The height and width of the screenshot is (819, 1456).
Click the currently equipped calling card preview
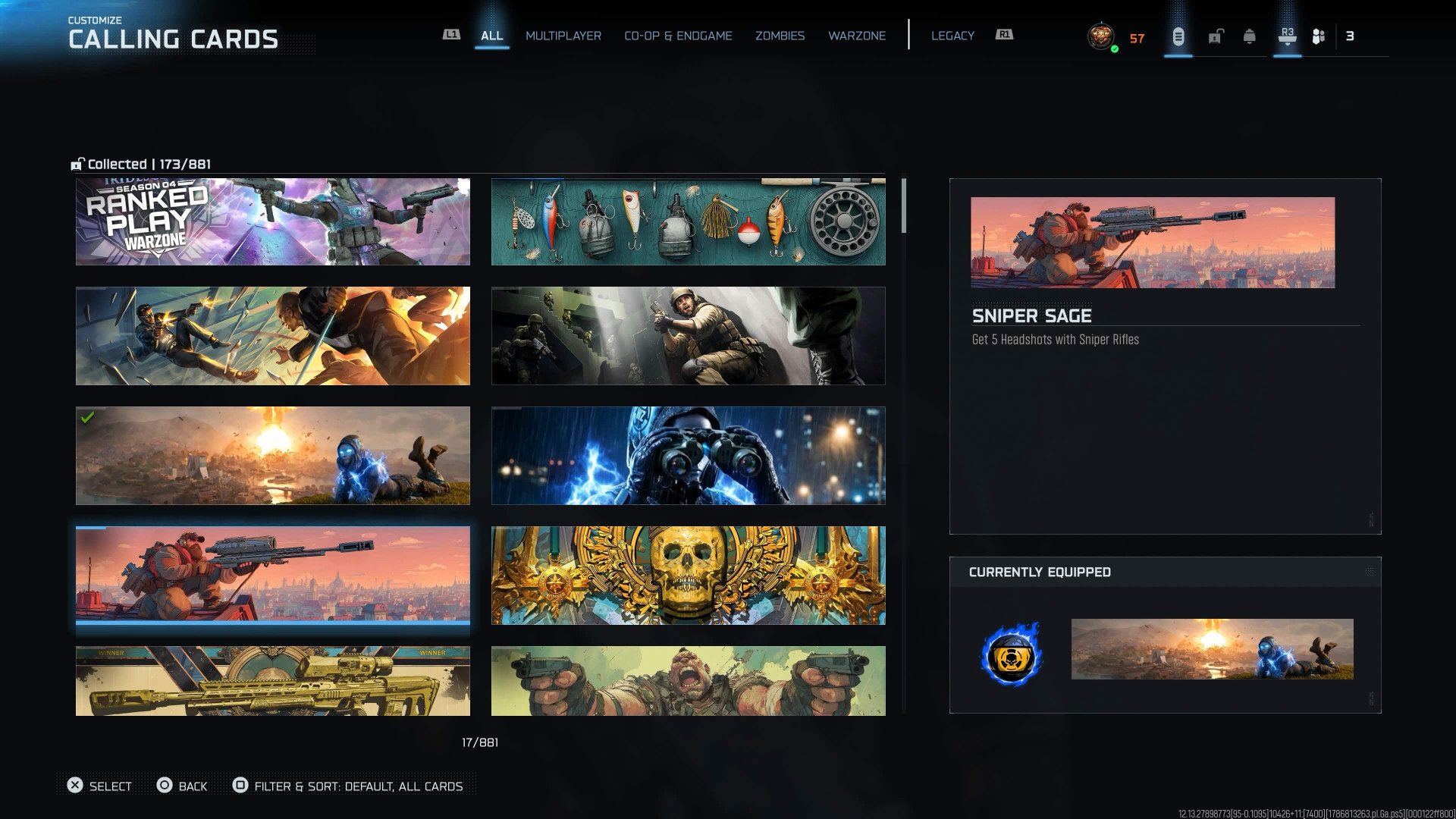1212,649
